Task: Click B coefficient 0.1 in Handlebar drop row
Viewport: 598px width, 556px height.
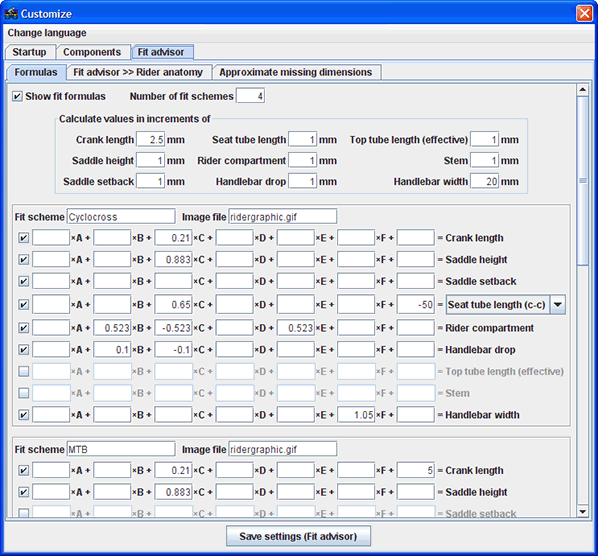Action: [x=112, y=350]
